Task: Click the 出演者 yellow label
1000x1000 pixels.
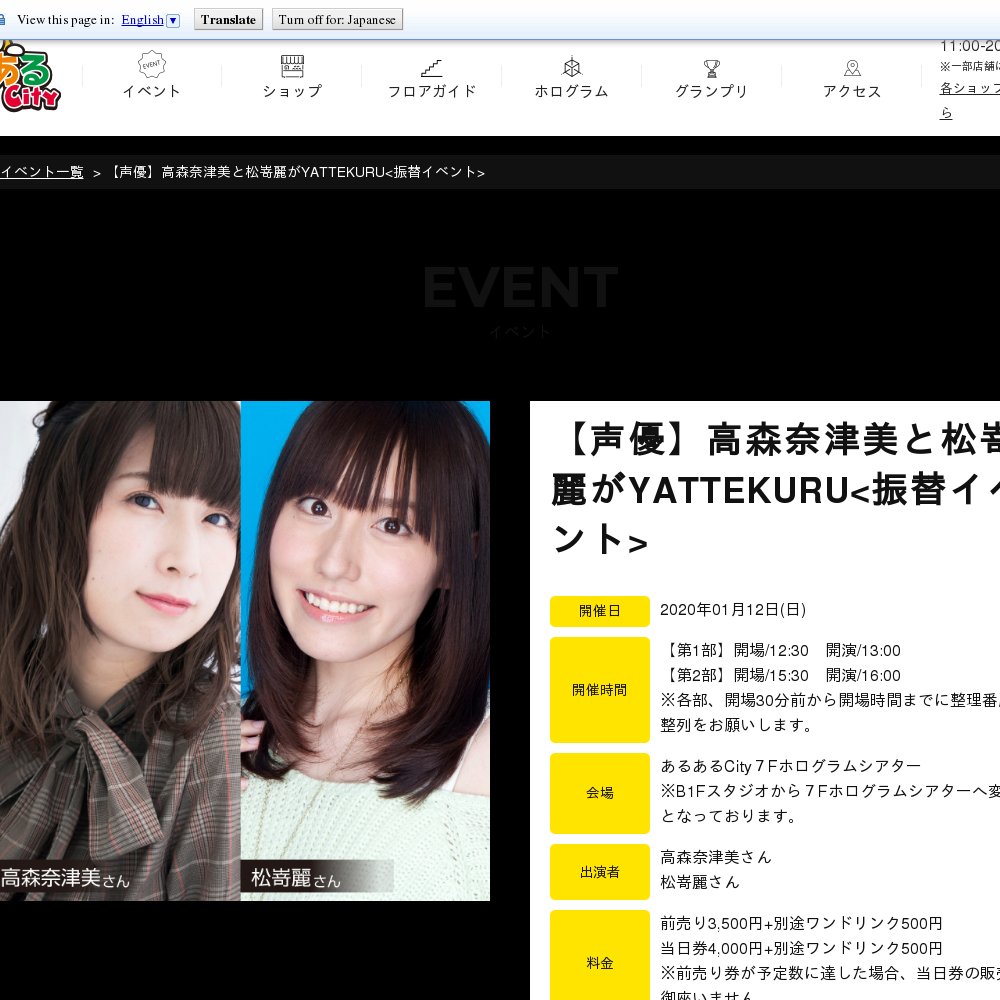Action: [599, 872]
